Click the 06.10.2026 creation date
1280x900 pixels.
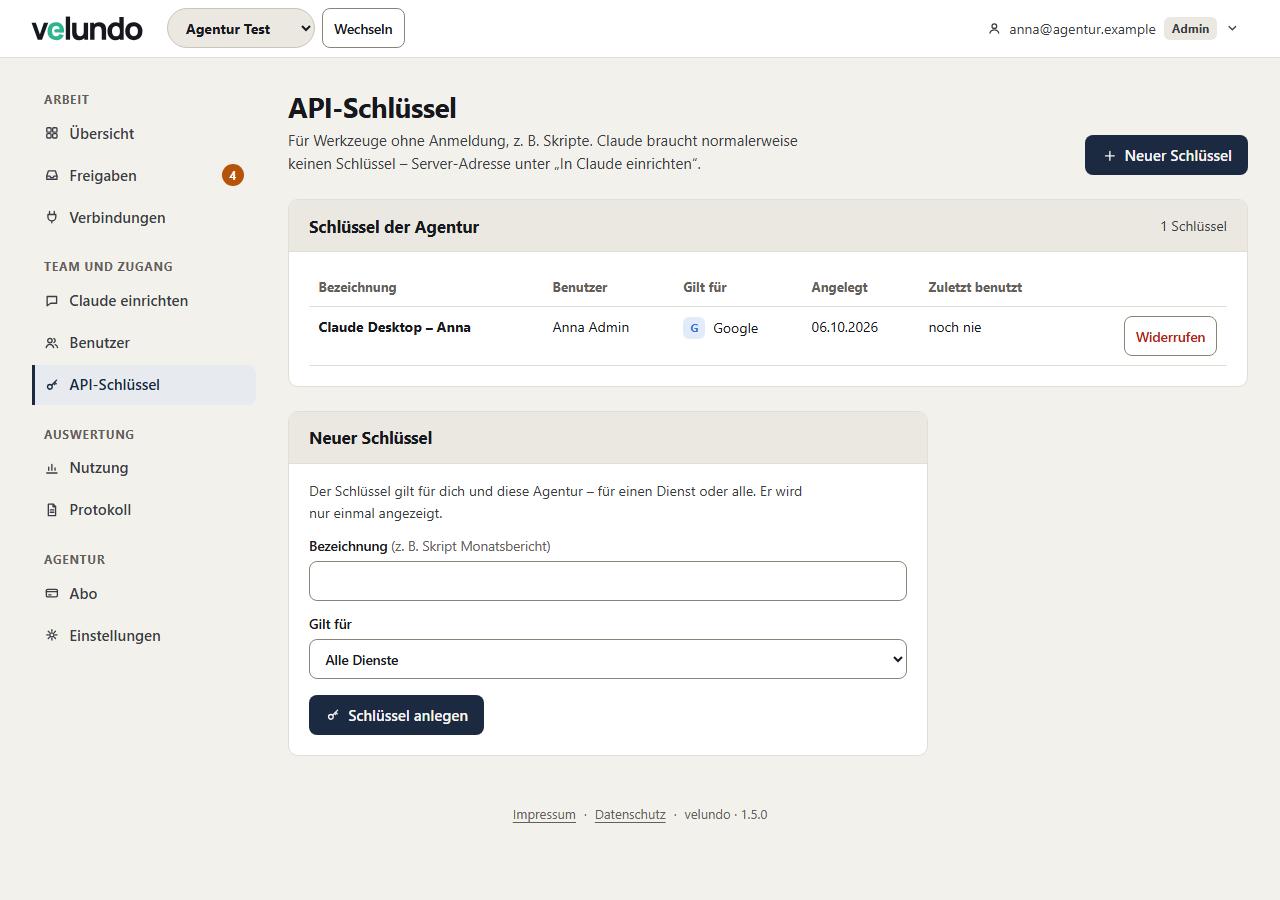[845, 327]
